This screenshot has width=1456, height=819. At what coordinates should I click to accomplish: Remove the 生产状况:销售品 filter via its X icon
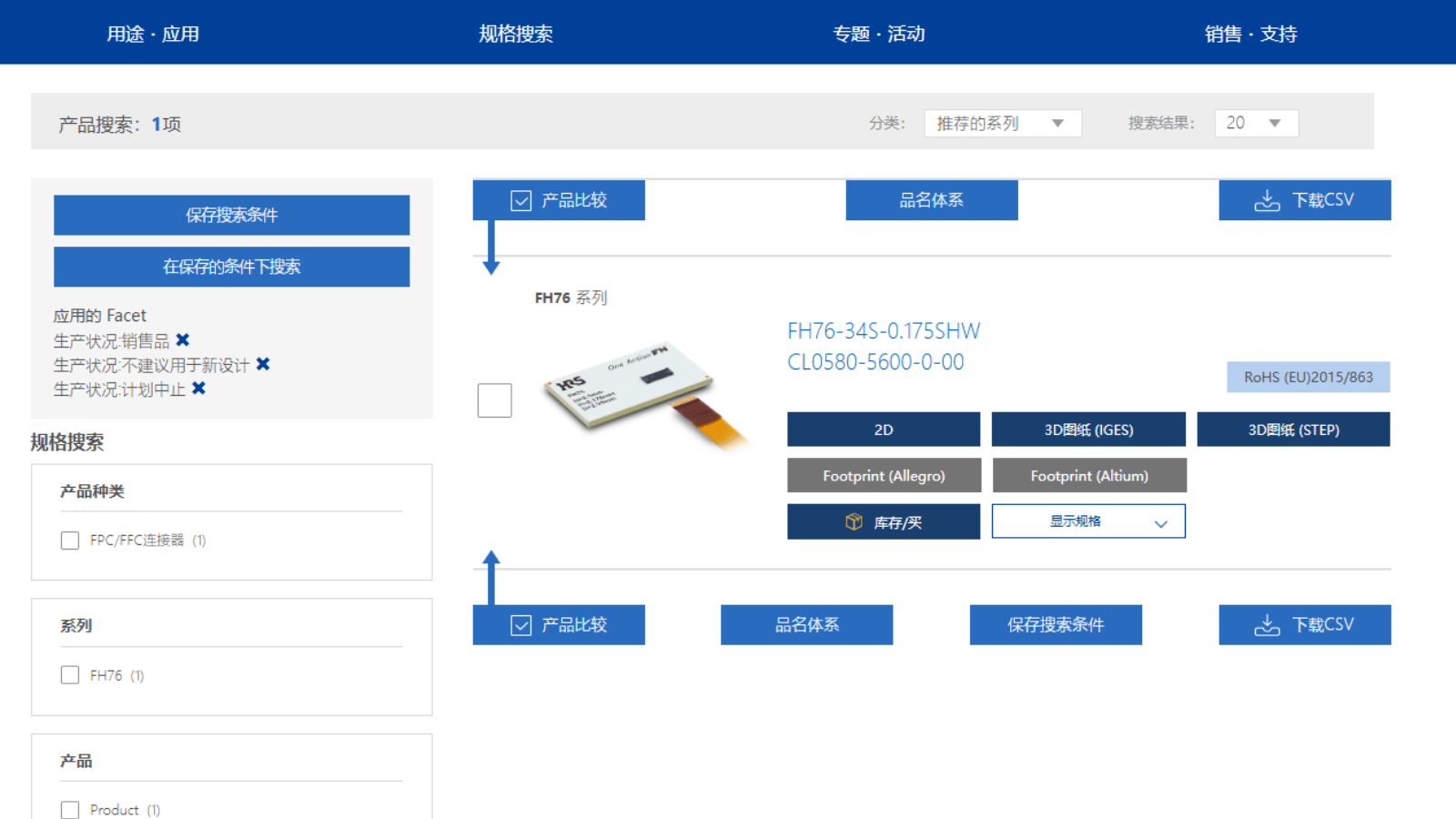pos(184,339)
